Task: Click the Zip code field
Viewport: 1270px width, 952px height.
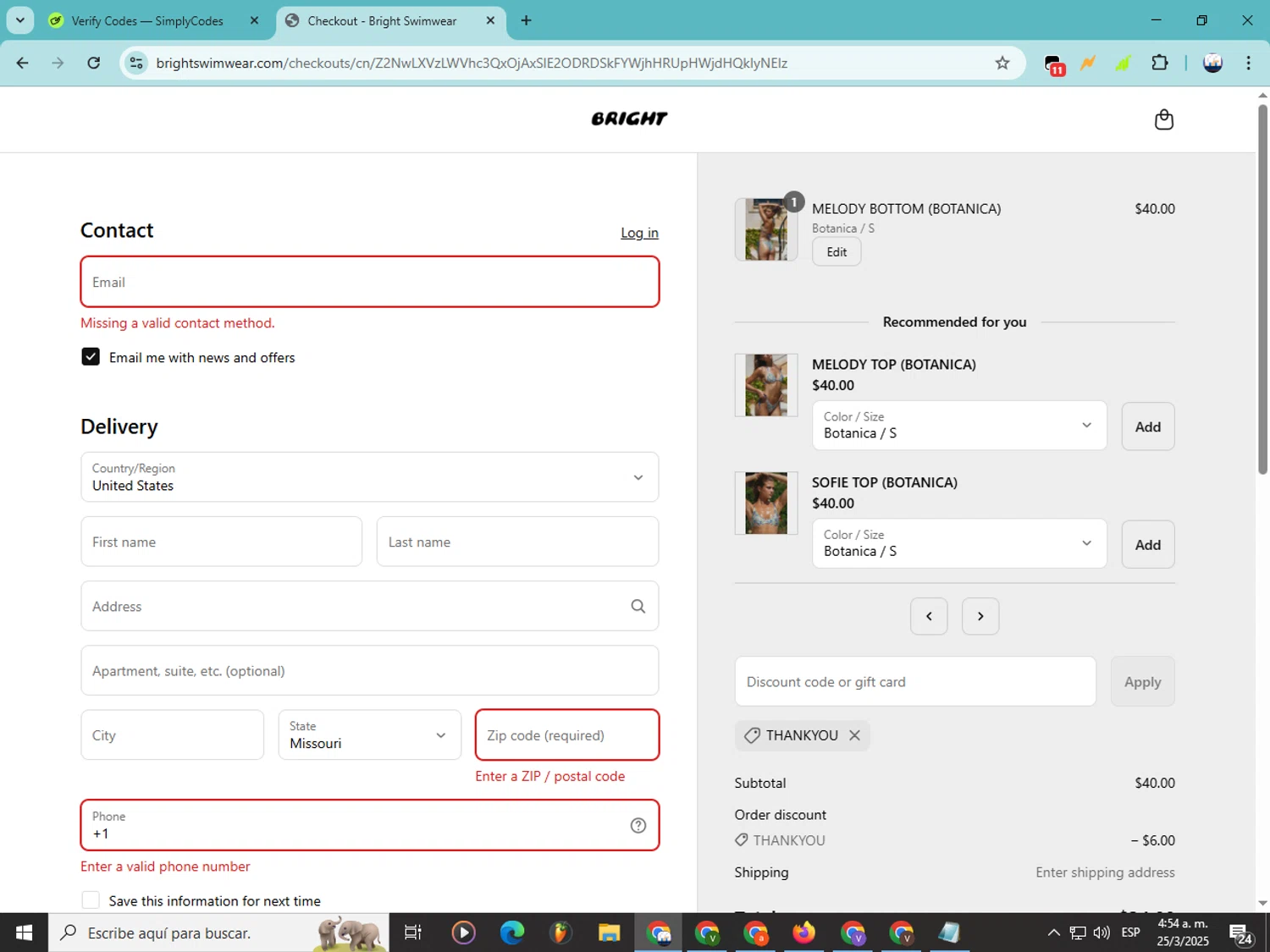Action: point(567,735)
